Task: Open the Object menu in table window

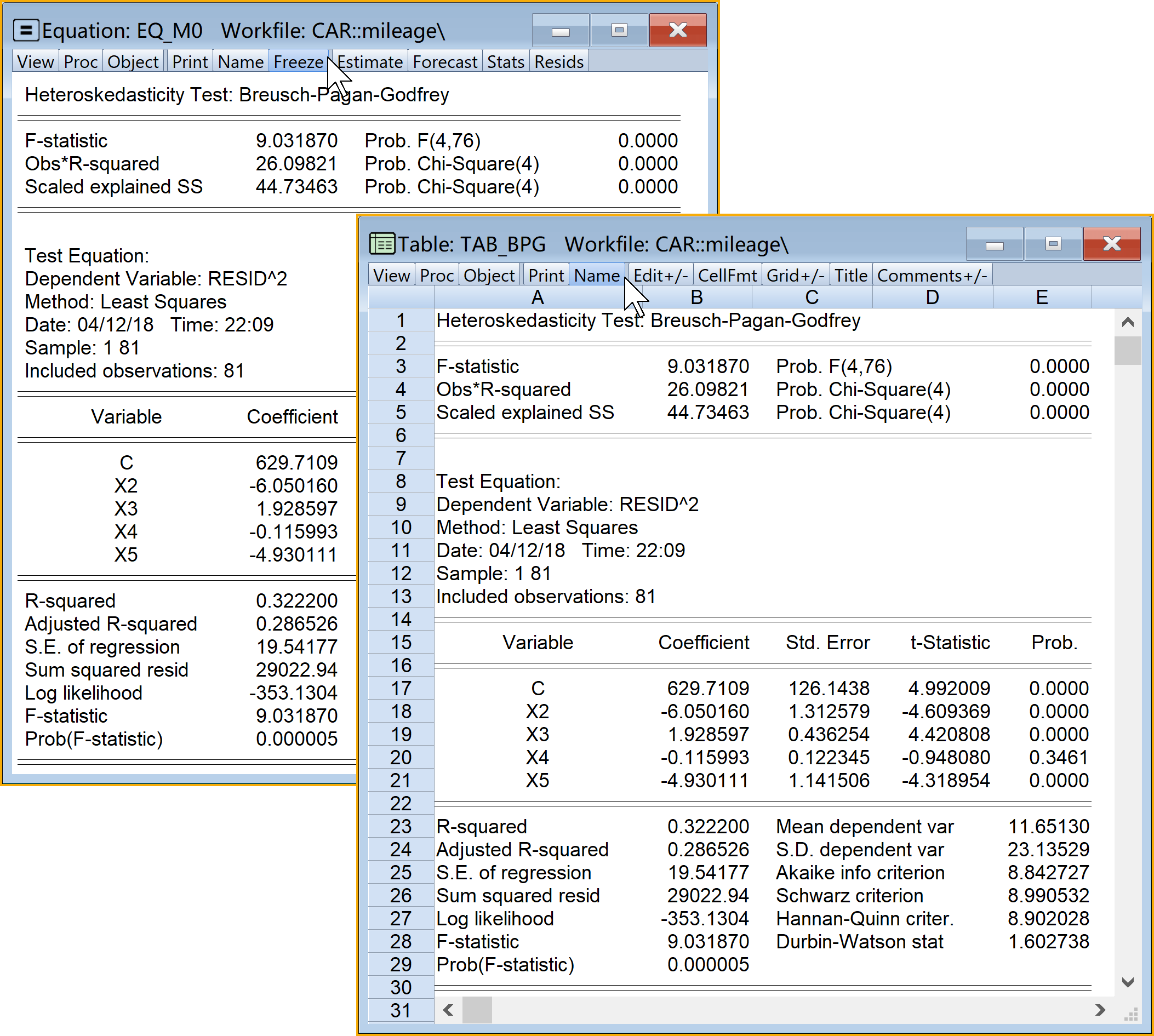Action: pyautogui.click(x=488, y=276)
